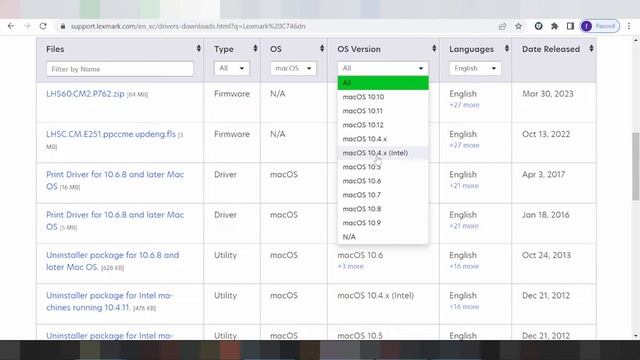The image size is (640, 360).
Task: Expand +16 more languages for Oct 24, 2013 row
Action: coord(464,267)
